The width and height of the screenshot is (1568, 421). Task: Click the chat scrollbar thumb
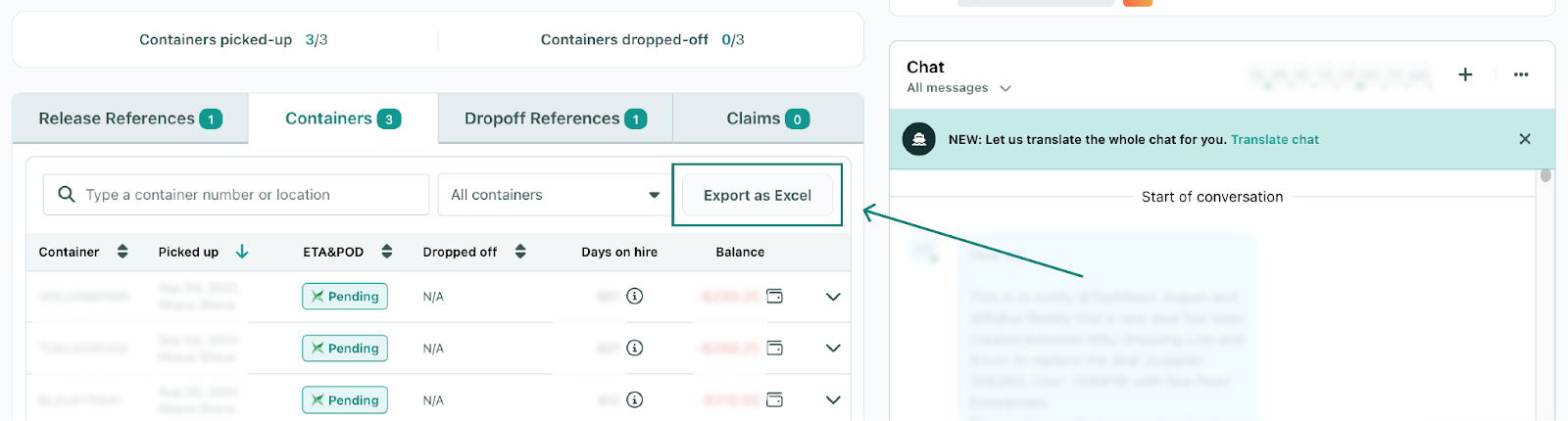1545,176
